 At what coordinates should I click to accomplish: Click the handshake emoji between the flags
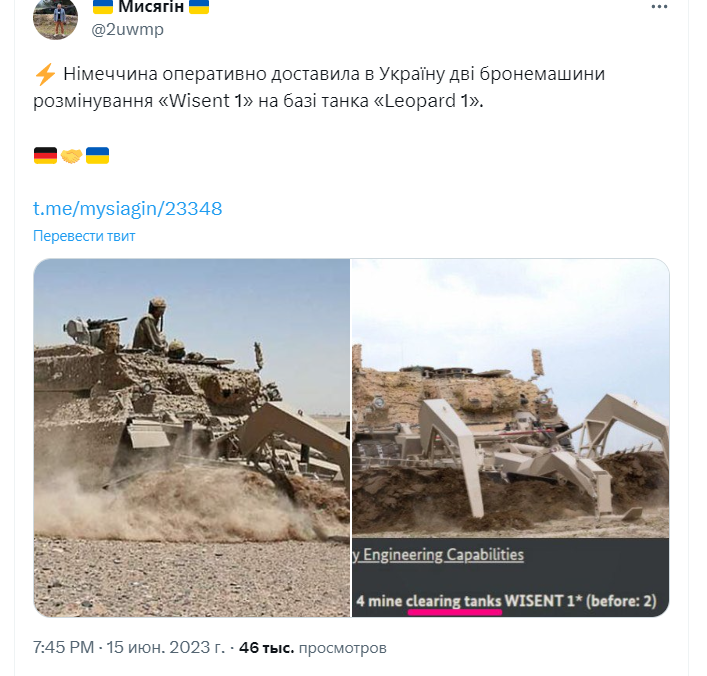pyautogui.click(x=71, y=156)
